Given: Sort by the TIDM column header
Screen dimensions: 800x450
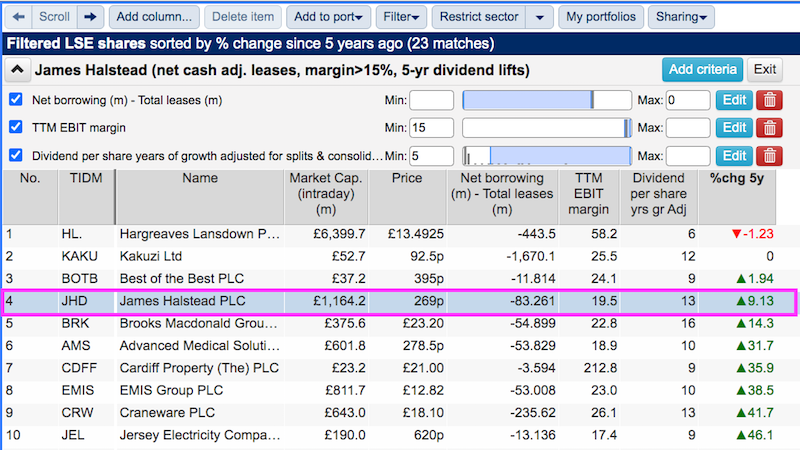Looking at the screenshot, I should coord(86,196).
